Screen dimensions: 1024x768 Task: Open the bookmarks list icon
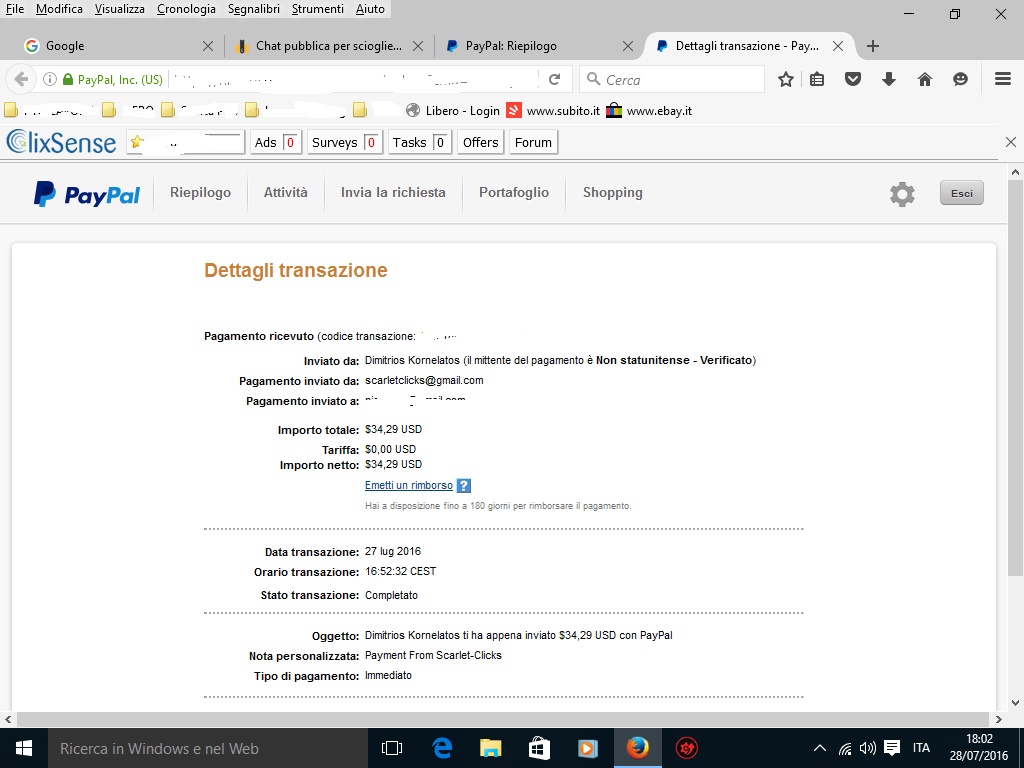pyautogui.click(x=817, y=80)
